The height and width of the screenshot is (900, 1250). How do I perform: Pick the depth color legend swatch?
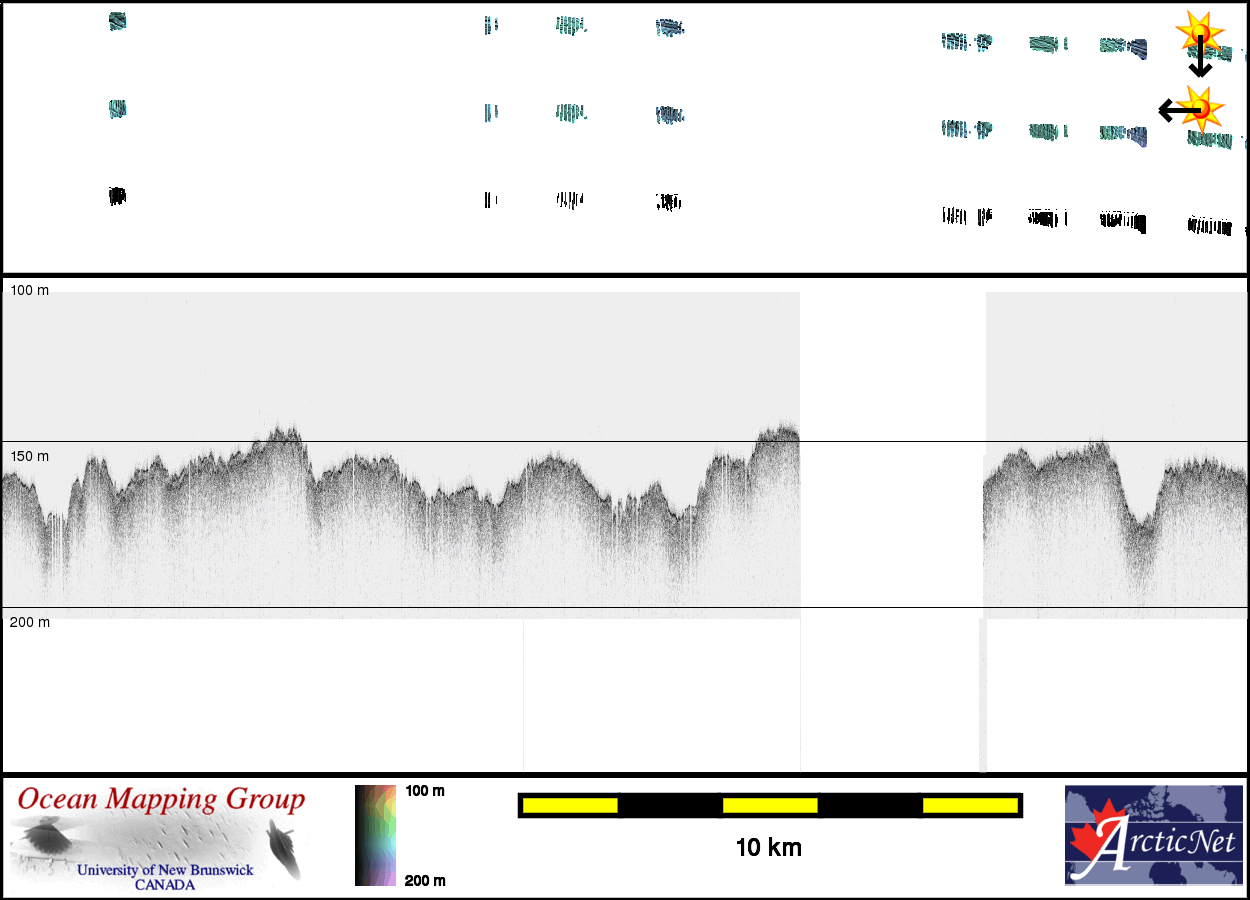[376, 835]
